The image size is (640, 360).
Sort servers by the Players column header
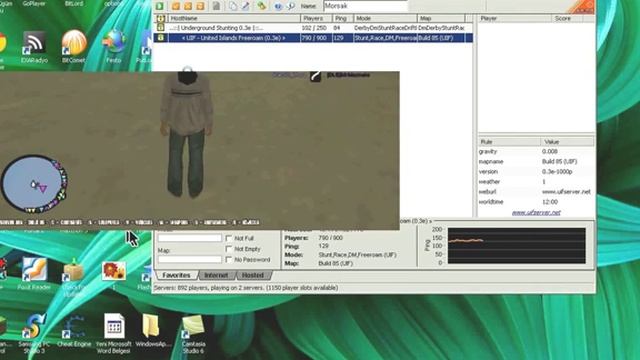[316, 18]
